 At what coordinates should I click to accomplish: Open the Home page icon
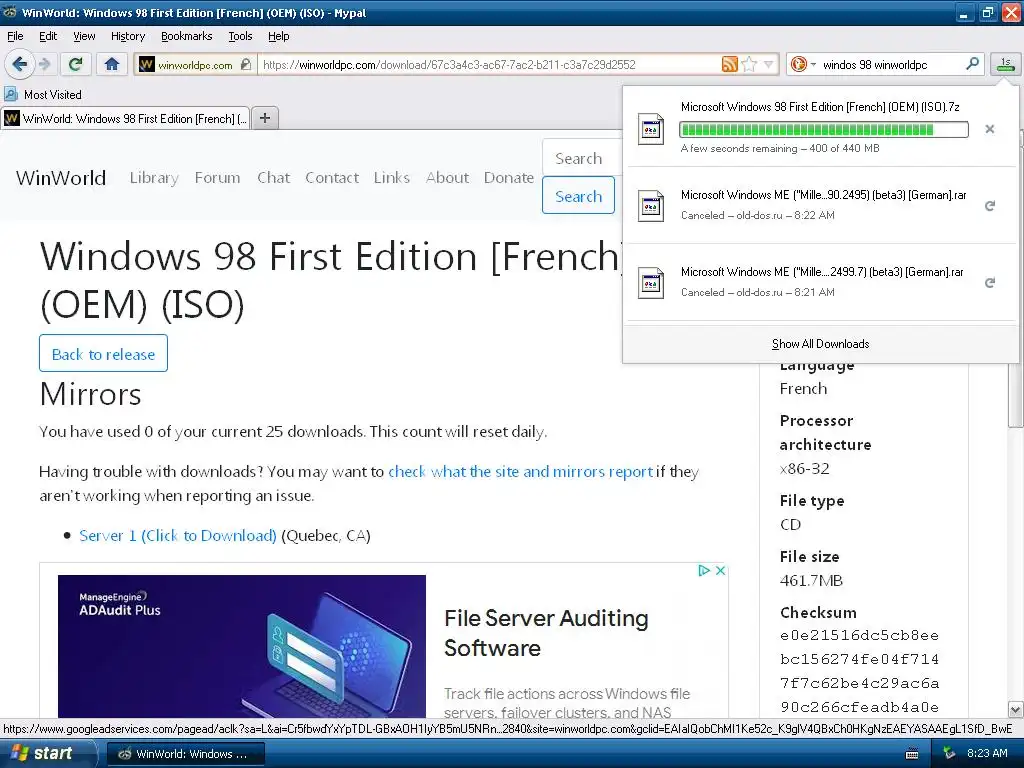pos(112,64)
